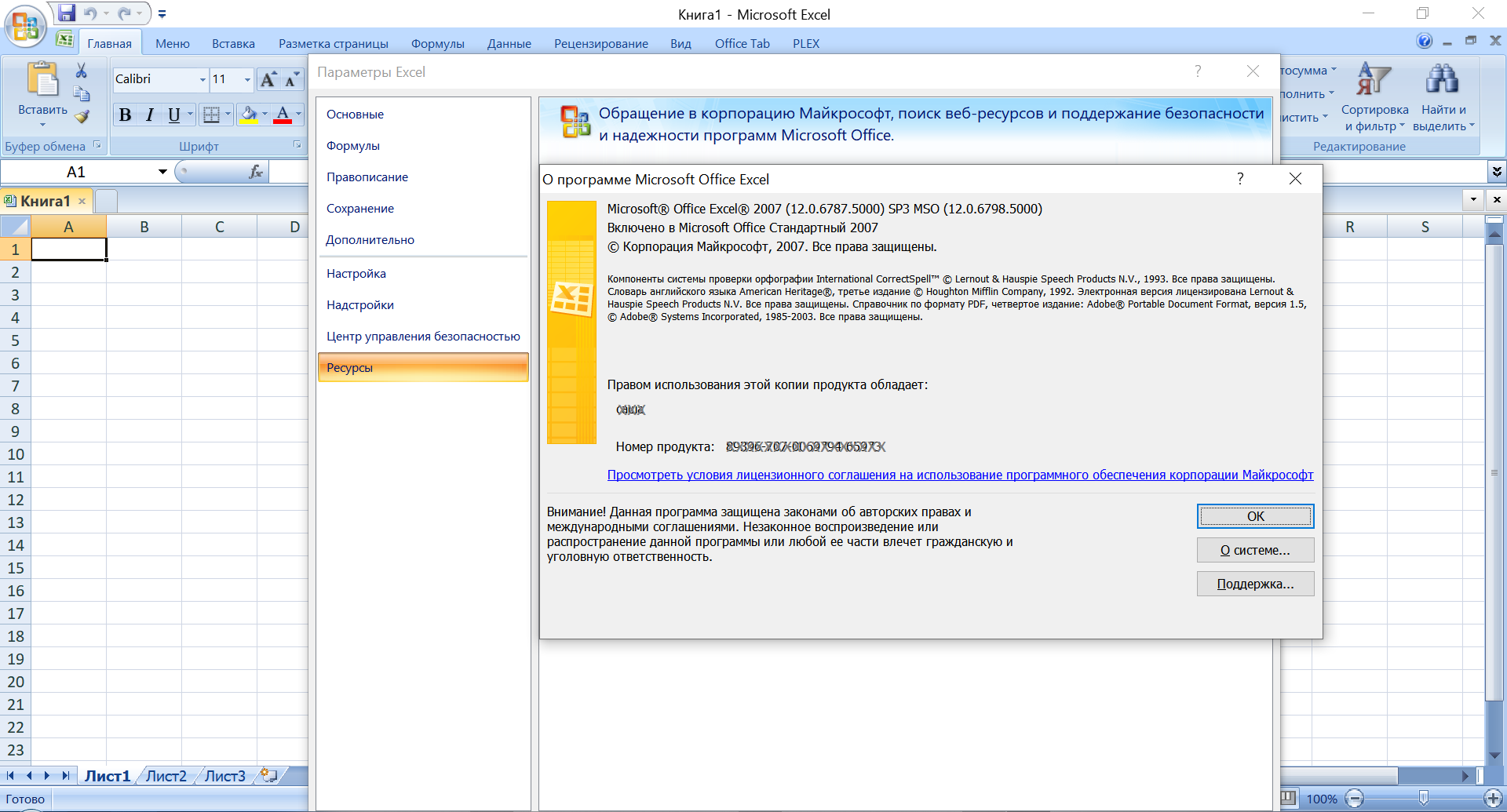Click the borders icon
This screenshot has width=1507, height=812.
211,115
